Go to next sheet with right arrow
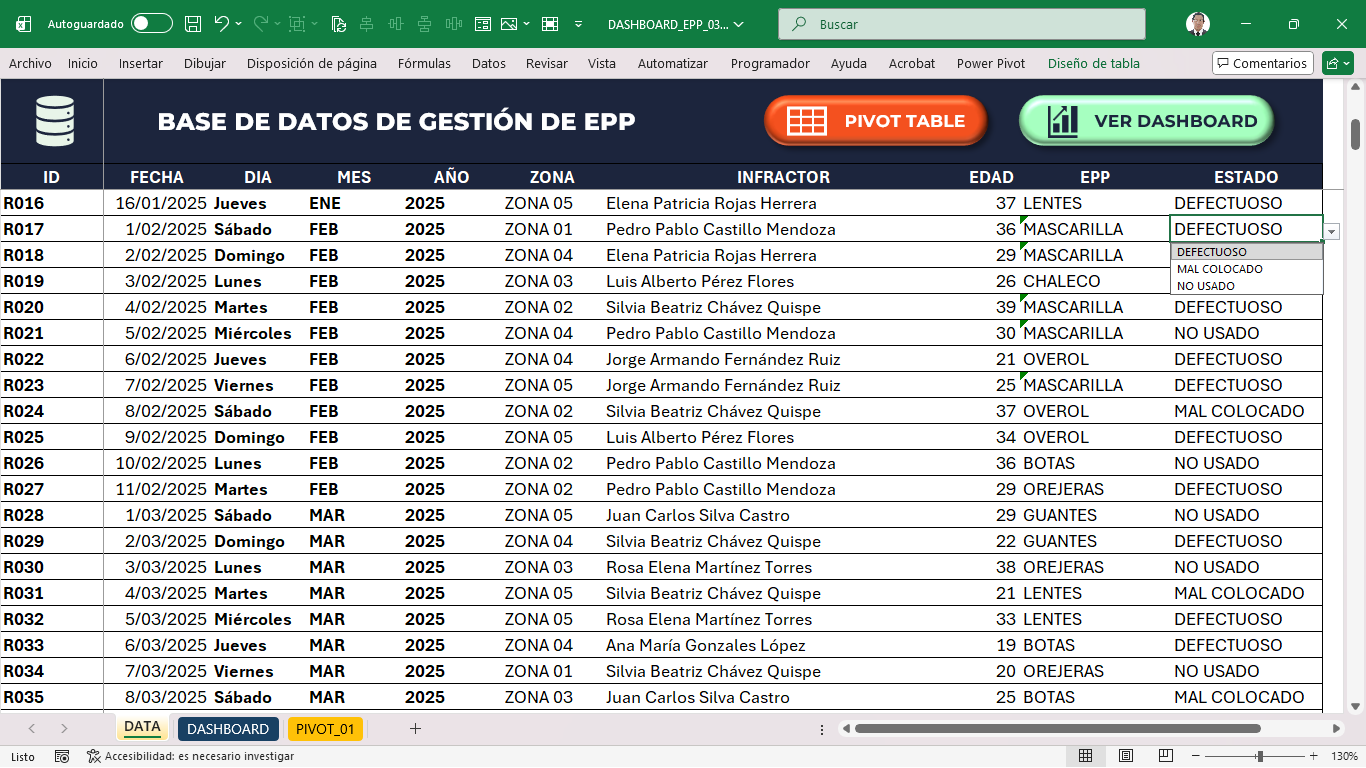Image resolution: width=1366 pixels, height=768 pixels. [x=64, y=729]
